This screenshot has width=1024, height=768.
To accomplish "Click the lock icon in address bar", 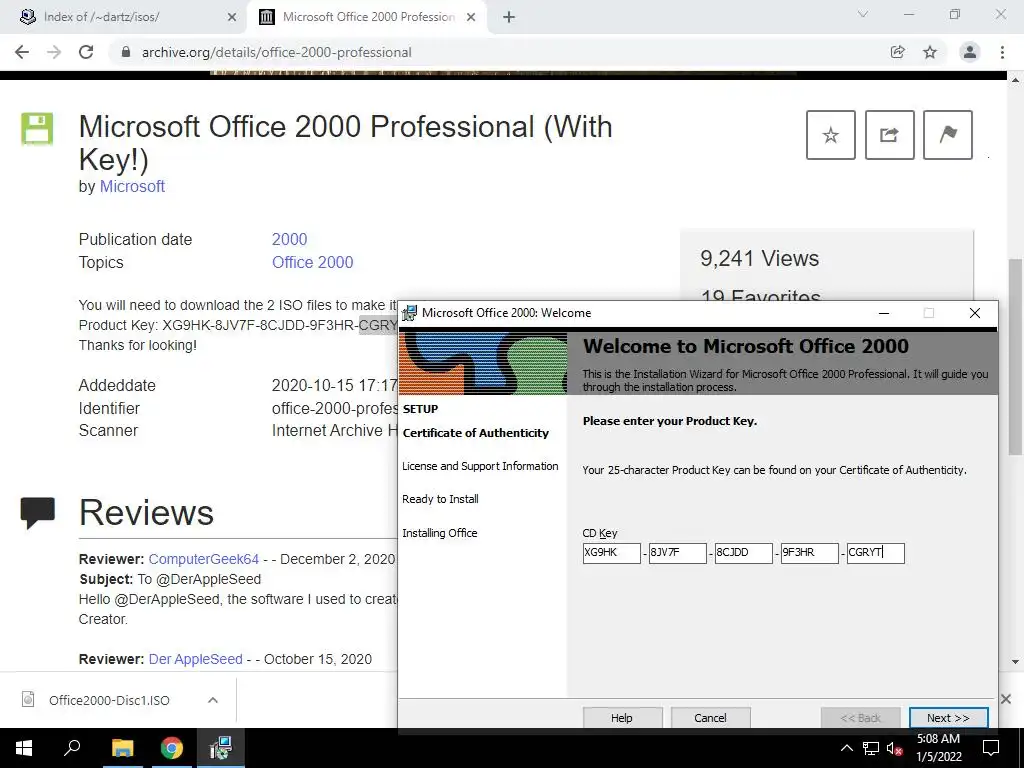I will (x=126, y=52).
